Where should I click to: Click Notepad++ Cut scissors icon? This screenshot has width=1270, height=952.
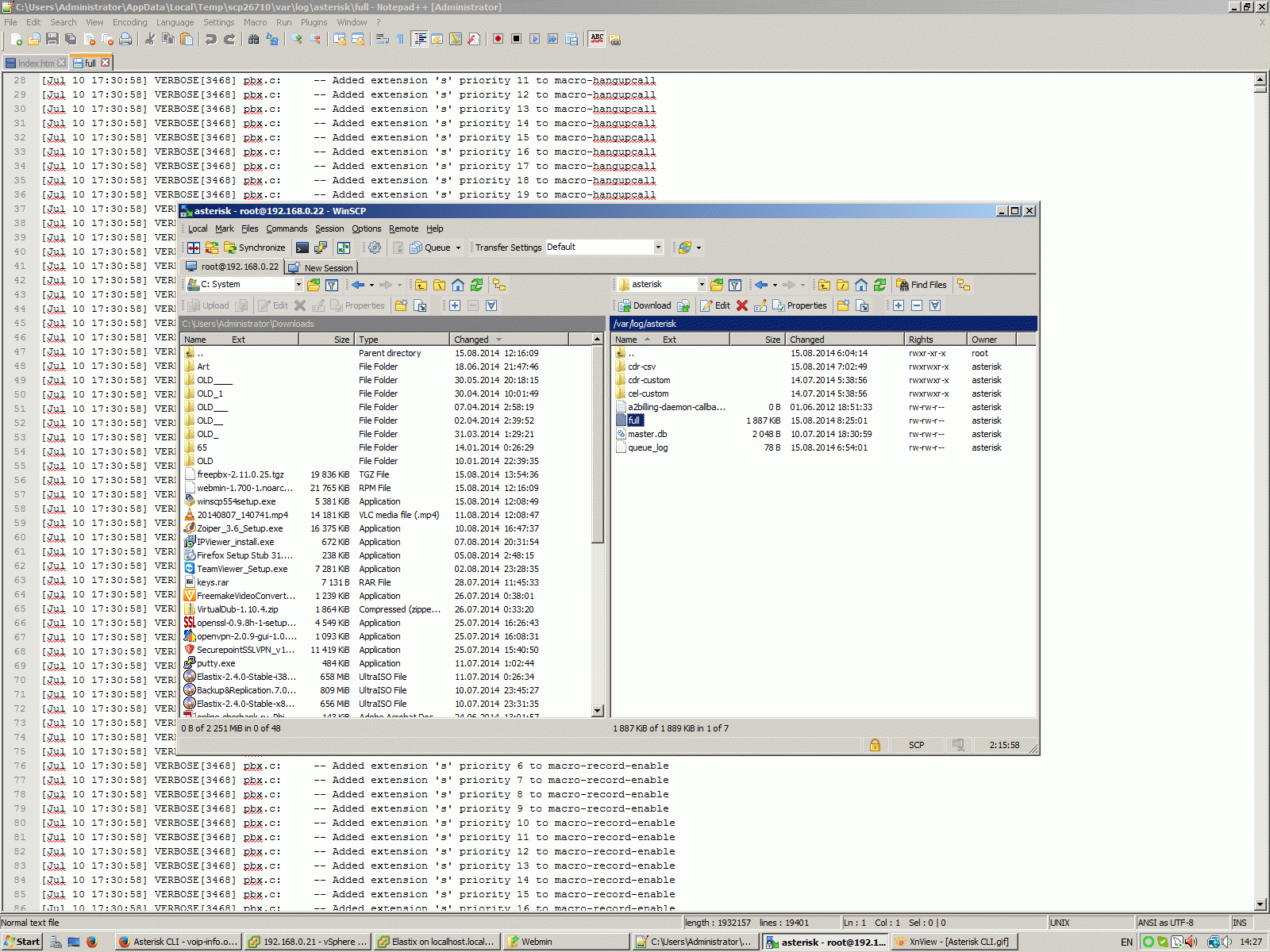tap(150, 39)
